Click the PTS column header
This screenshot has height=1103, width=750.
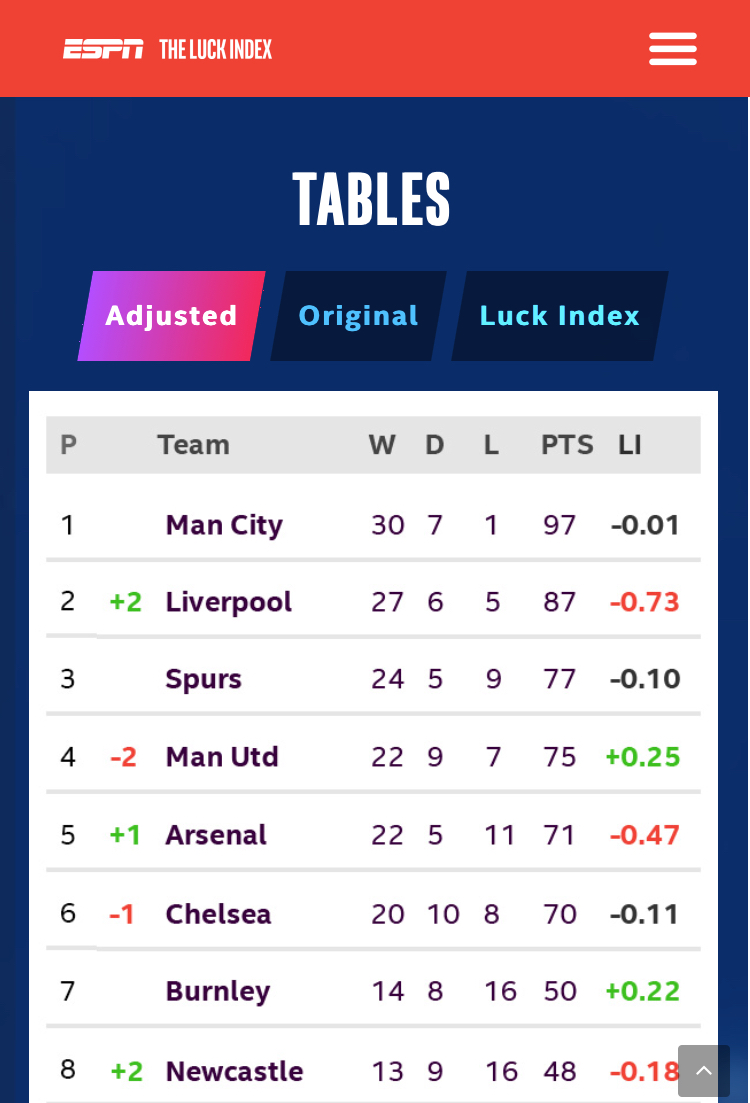click(x=567, y=445)
